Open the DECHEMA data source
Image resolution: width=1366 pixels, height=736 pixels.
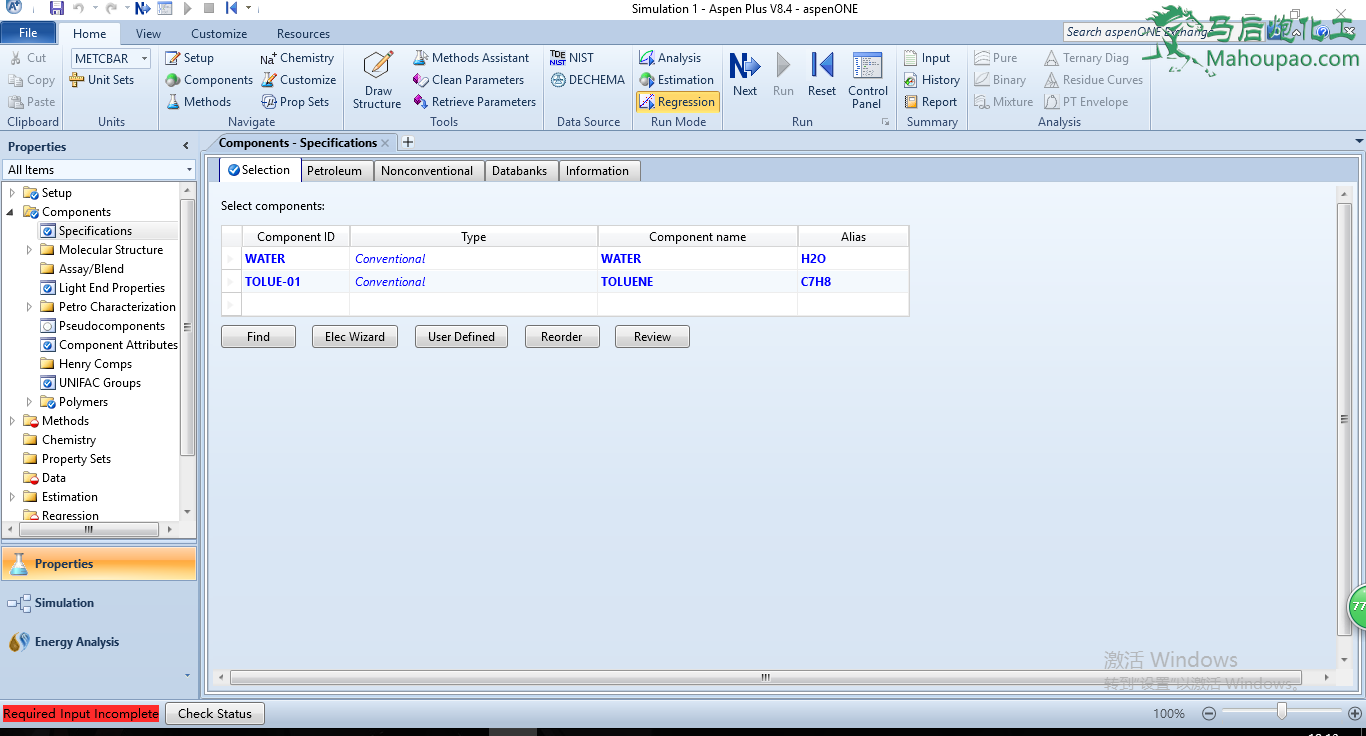coord(587,80)
